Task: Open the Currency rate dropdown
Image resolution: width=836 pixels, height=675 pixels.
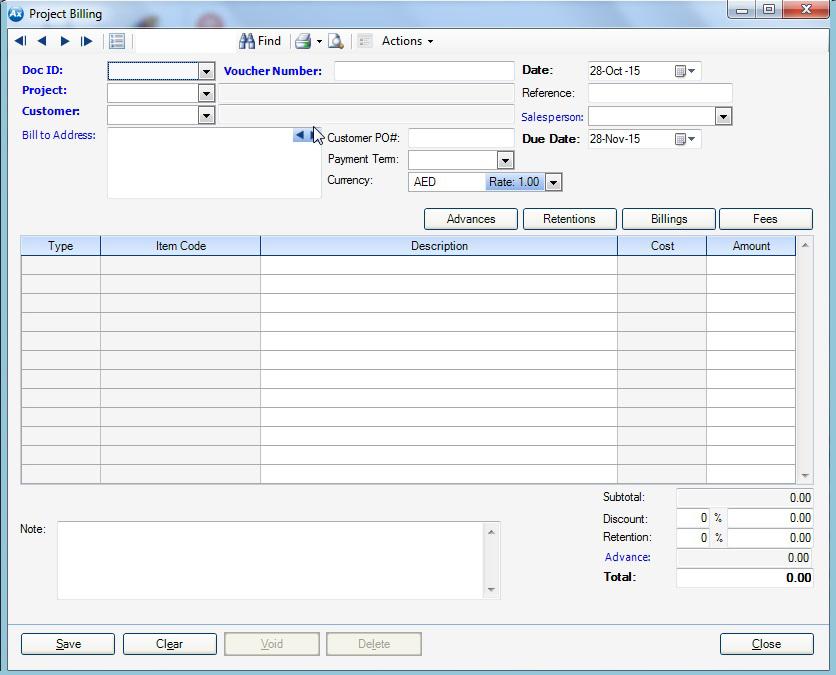Action: [554, 182]
